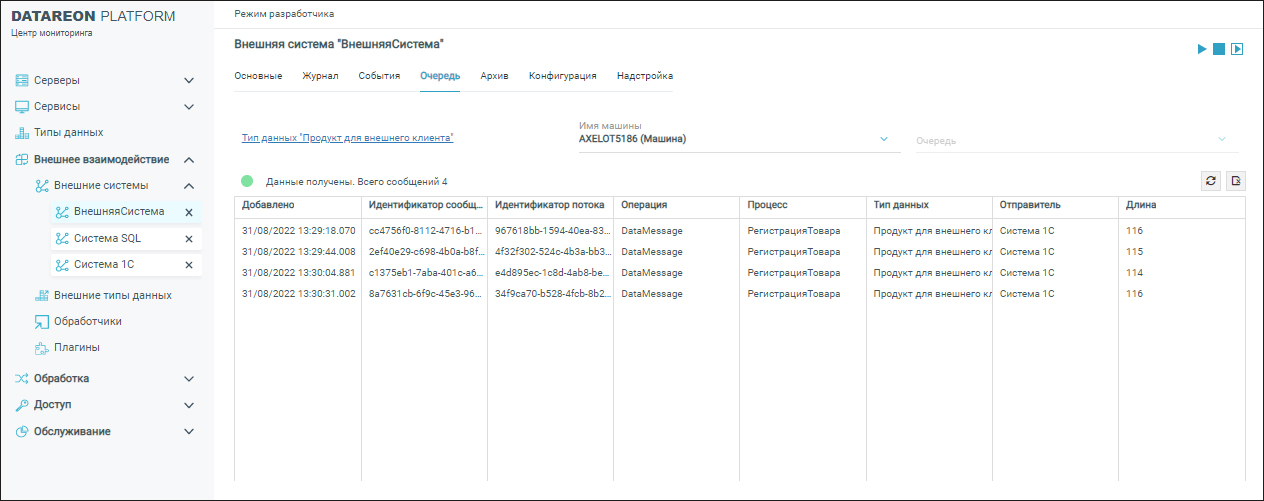The height and width of the screenshot is (501, 1264).
Task: Expand the Серверы section
Action: tap(189, 80)
